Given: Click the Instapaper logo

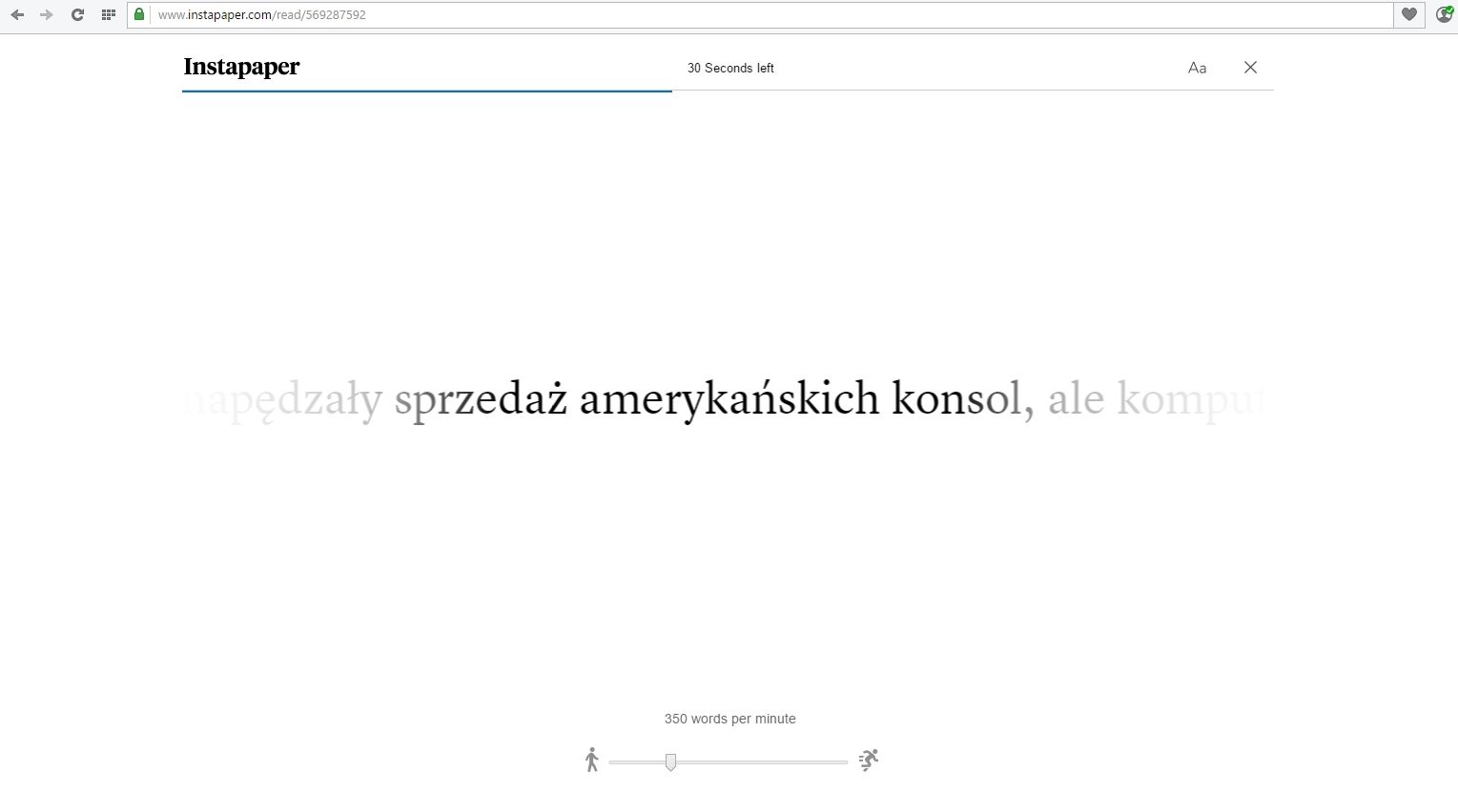Looking at the screenshot, I should (241, 67).
